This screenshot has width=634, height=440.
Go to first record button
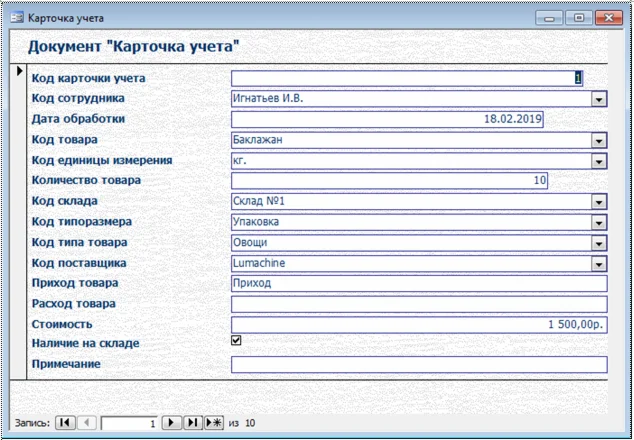click(65, 423)
